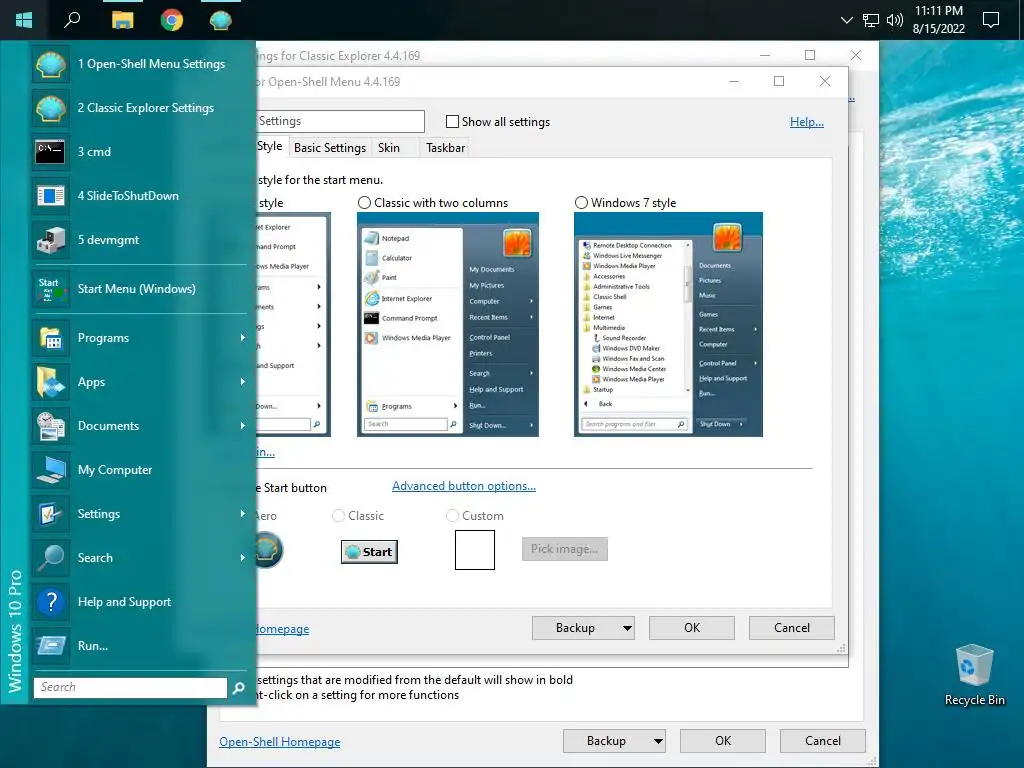Select the Recycle Bin desktop icon
The width and height of the screenshot is (1024, 768).
[974, 675]
